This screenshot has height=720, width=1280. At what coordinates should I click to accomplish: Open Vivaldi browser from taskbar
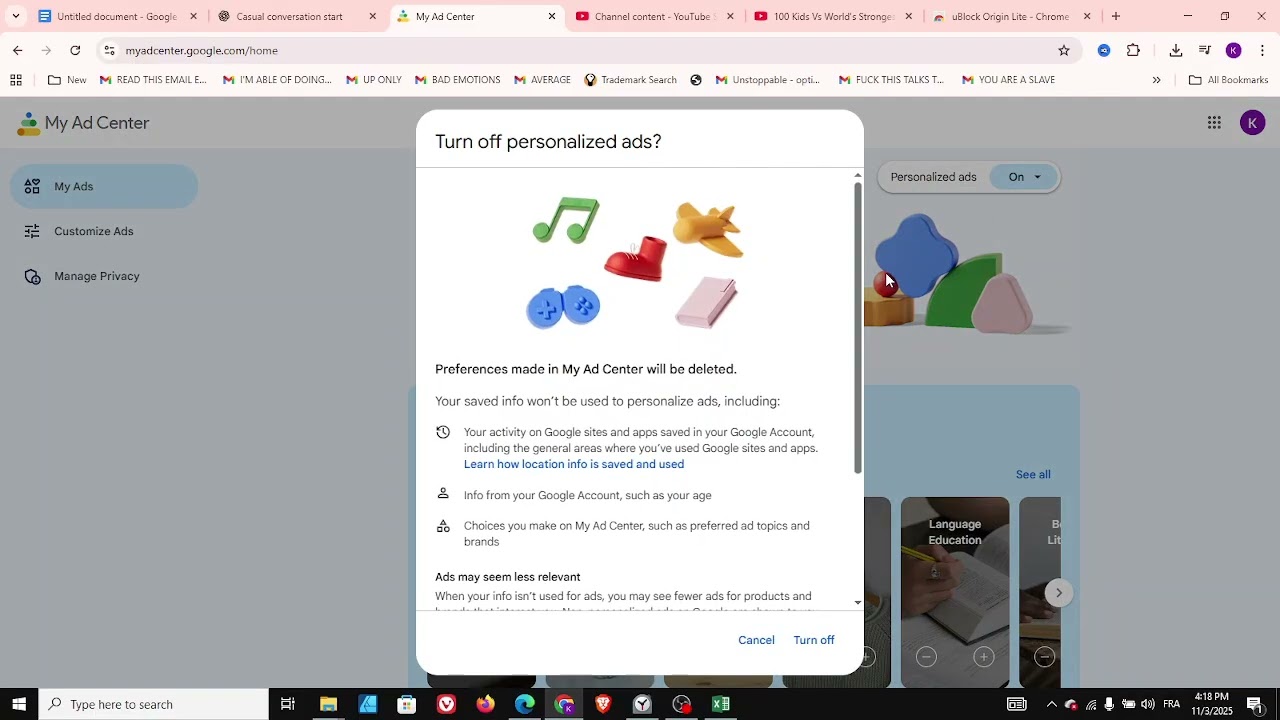pyautogui.click(x=446, y=704)
